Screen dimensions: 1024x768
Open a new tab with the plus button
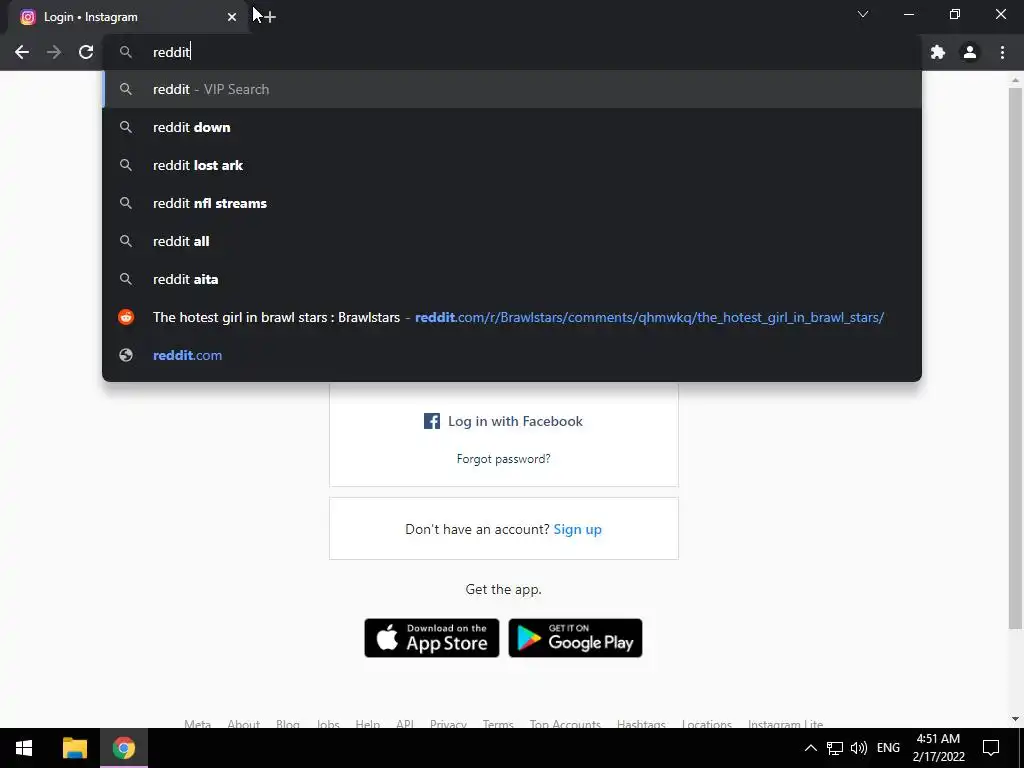pos(269,17)
